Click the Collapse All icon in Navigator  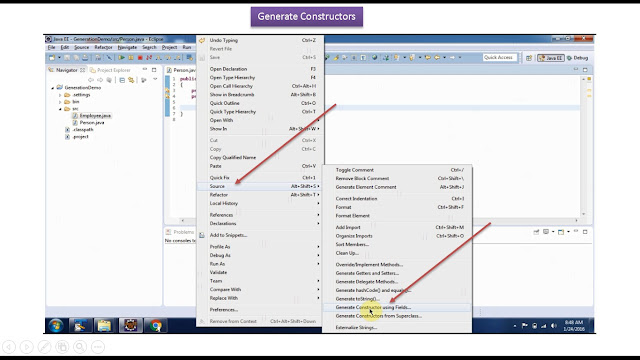(x=122, y=80)
